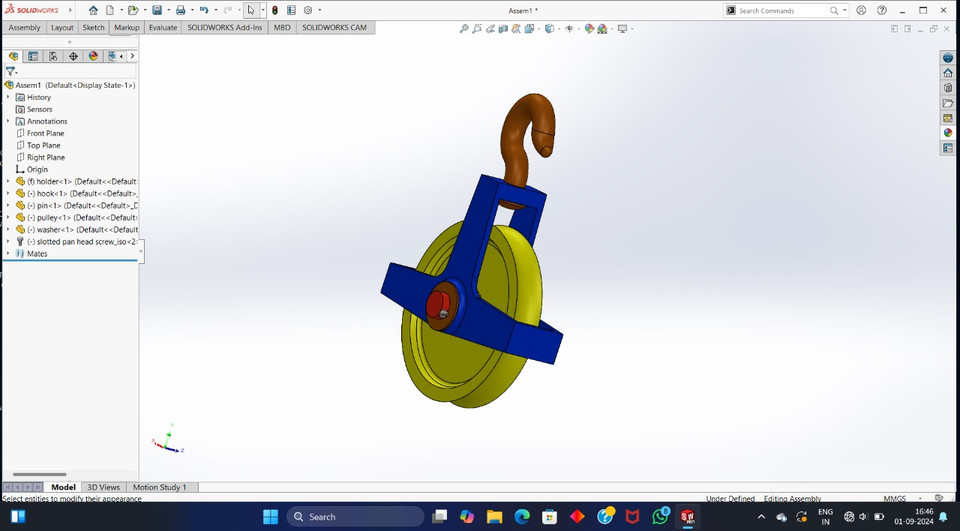Toggle the filter icon in feature tree
The image size is (960, 531).
pyautogui.click(x=10, y=72)
